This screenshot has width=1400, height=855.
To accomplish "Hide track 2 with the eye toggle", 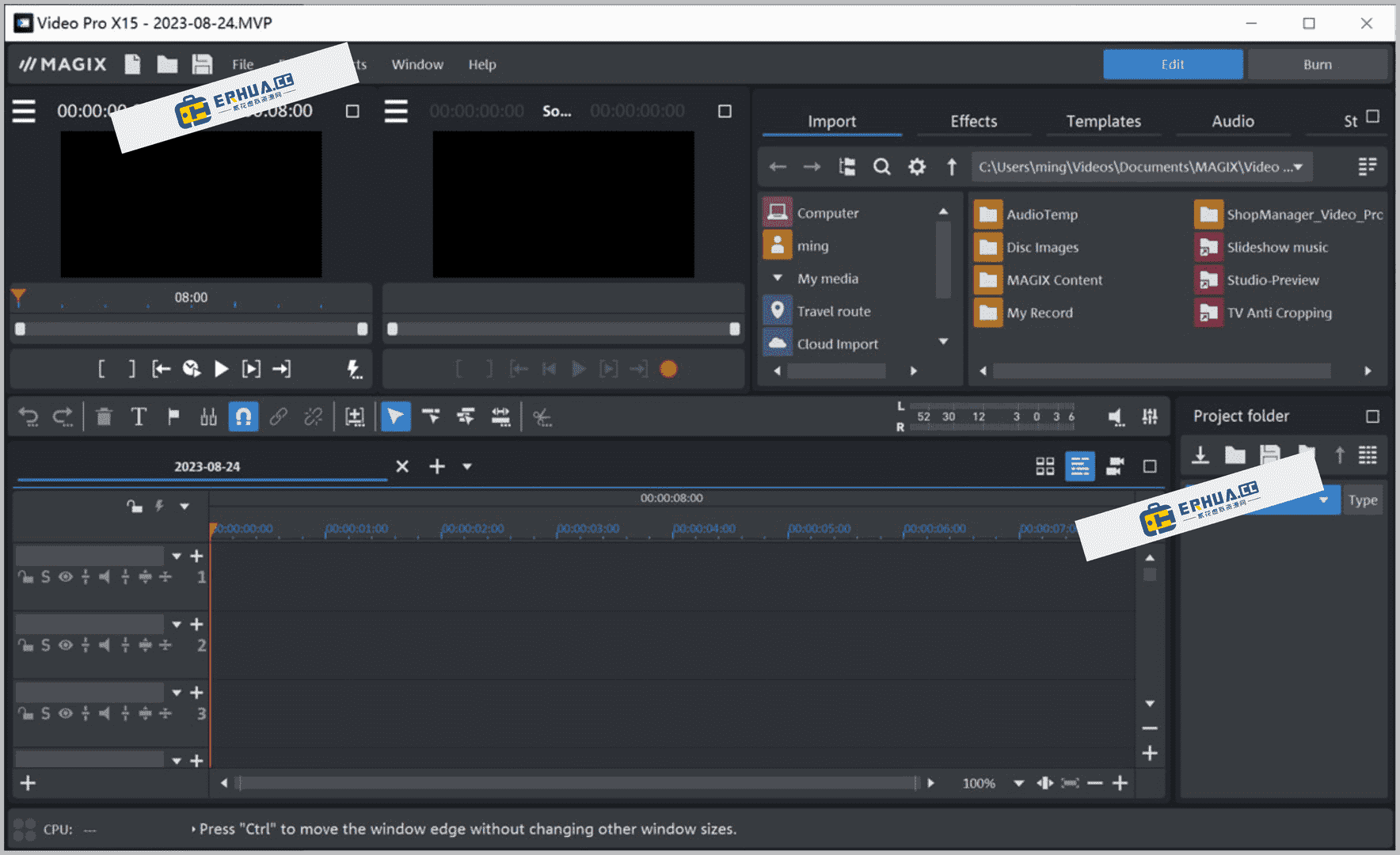I will coord(65,645).
